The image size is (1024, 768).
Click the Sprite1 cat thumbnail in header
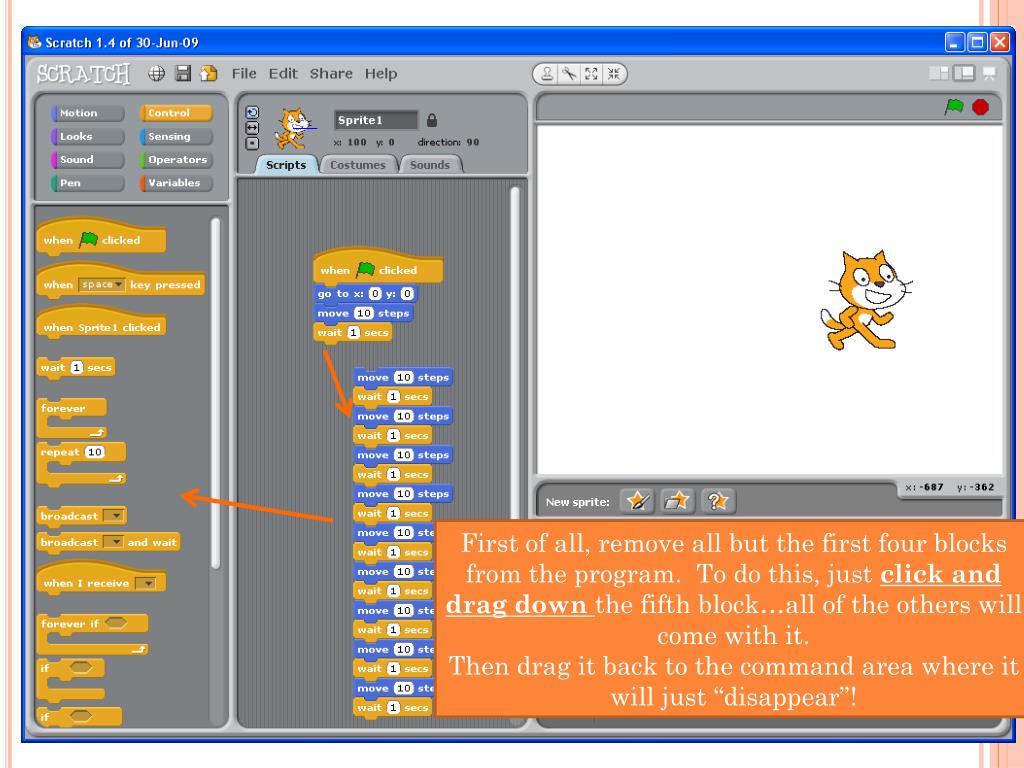(x=293, y=129)
